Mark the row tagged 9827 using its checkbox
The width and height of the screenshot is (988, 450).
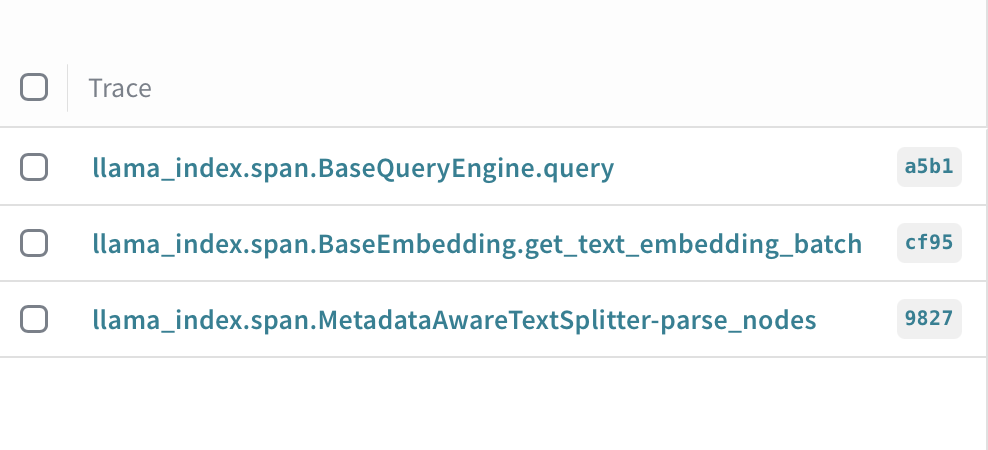click(34, 319)
